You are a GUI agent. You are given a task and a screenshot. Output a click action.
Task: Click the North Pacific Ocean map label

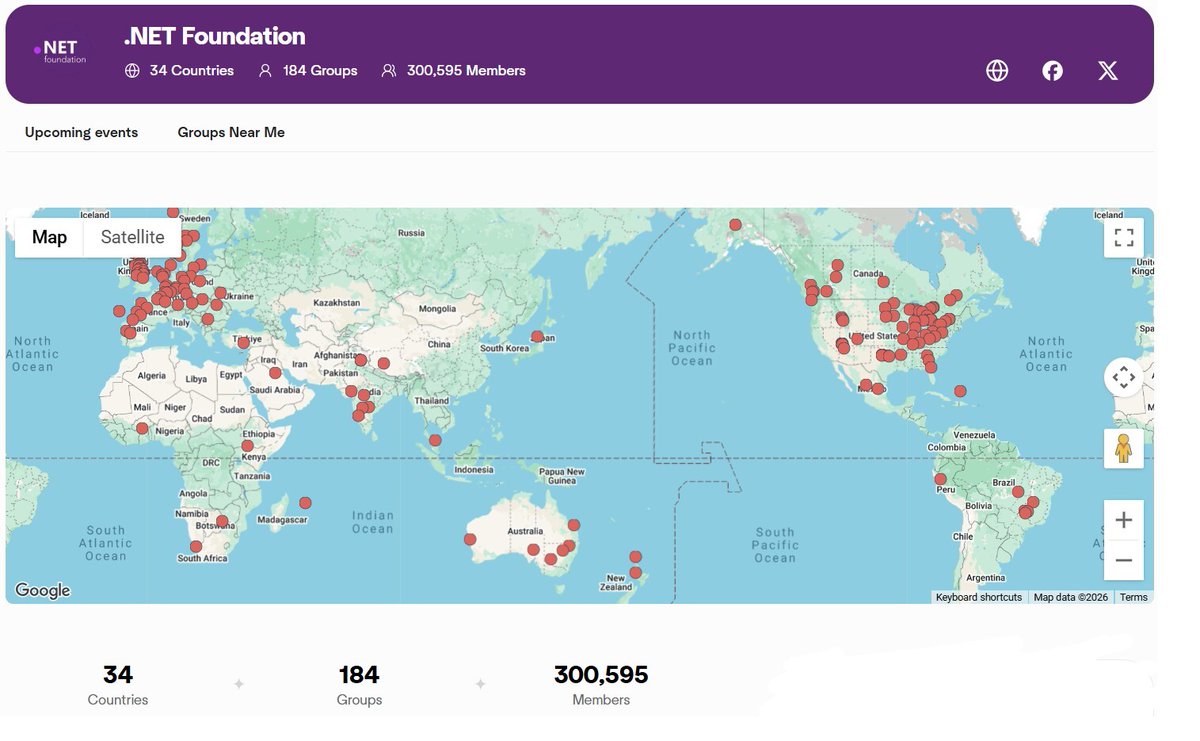click(692, 348)
